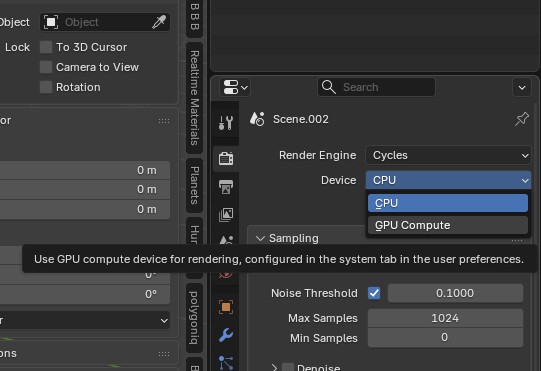
Task: Click the Max Samples 1024 field
Action: [x=445, y=318]
